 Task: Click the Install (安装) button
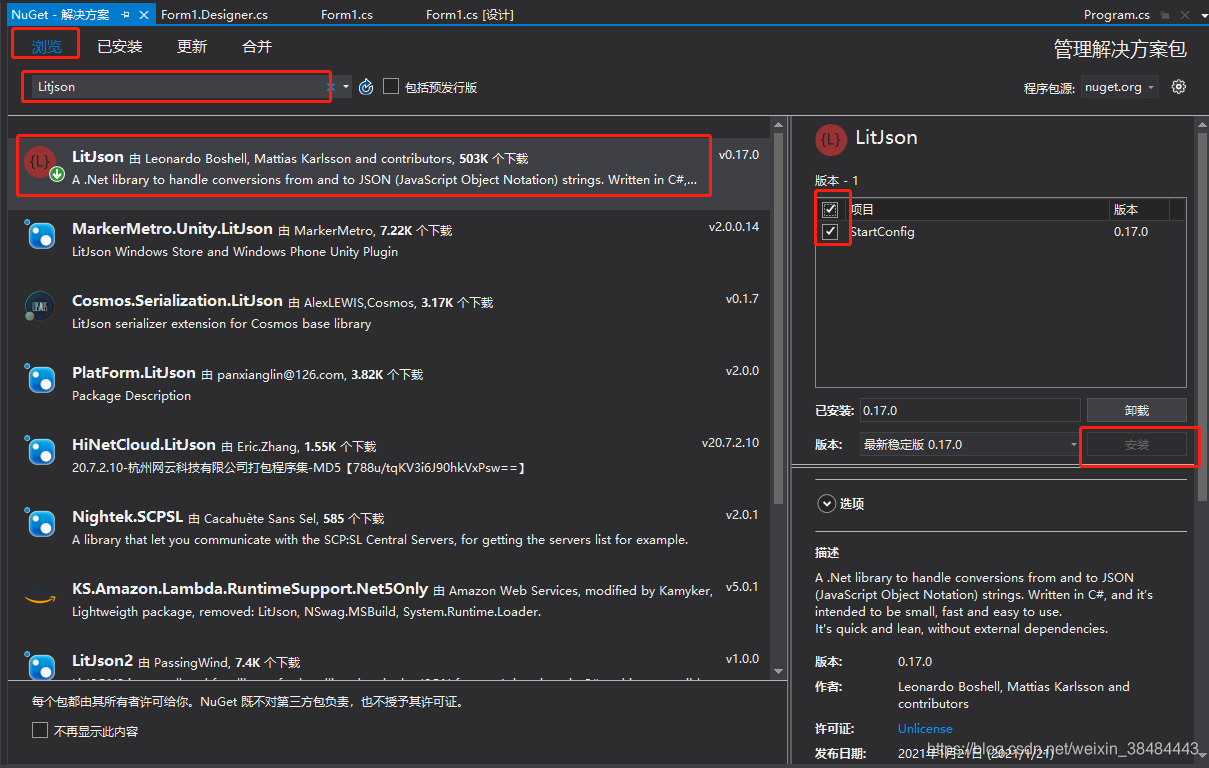[1136, 445]
